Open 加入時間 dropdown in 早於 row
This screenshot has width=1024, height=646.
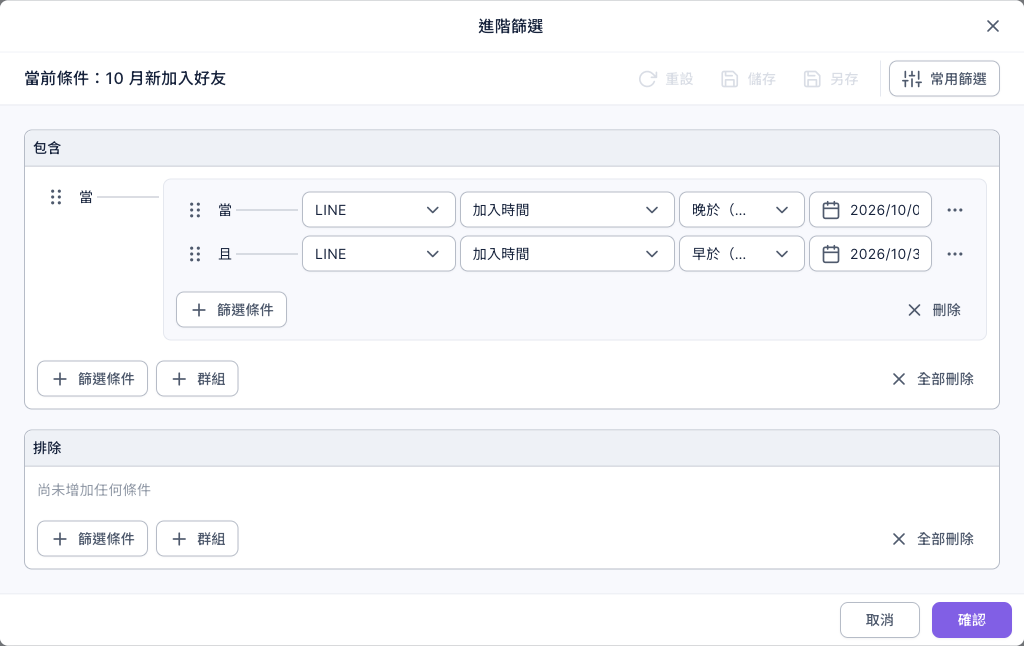pos(567,254)
